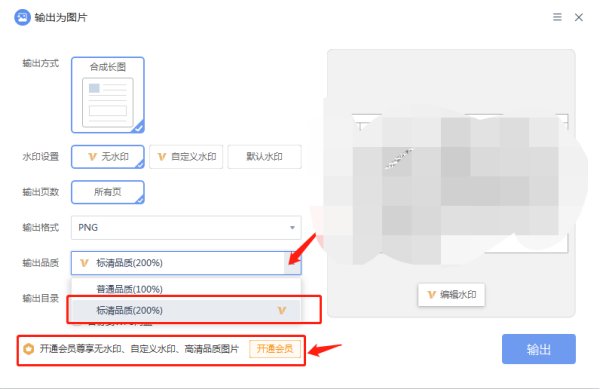Click the 编辑水印 button under preview
600x389 pixels.
452,295
